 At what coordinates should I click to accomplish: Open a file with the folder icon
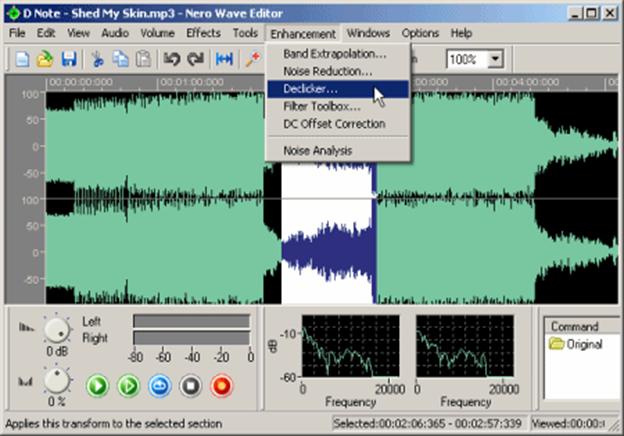tap(45, 59)
